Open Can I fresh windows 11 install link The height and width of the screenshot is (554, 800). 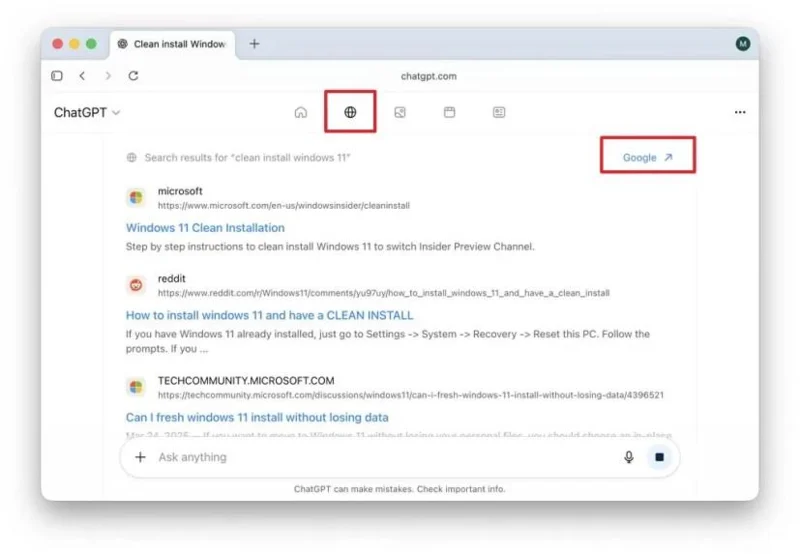[x=257, y=417]
